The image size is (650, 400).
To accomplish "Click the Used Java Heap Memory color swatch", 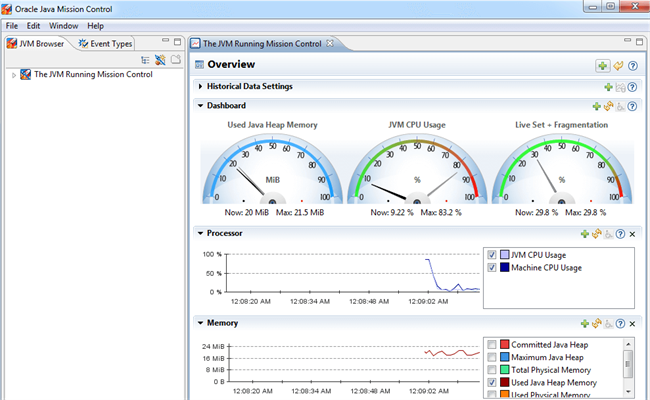I will pyautogui.click(x=504, y=382).
